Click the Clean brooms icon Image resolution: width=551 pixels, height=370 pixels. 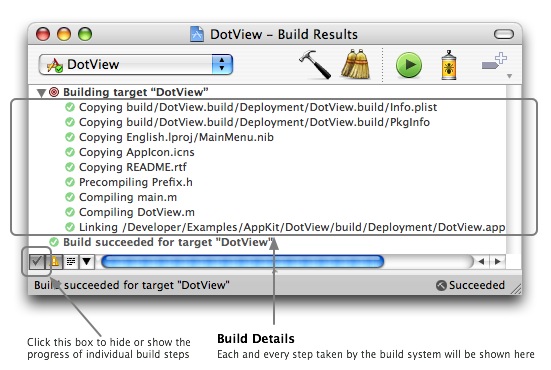356,64
